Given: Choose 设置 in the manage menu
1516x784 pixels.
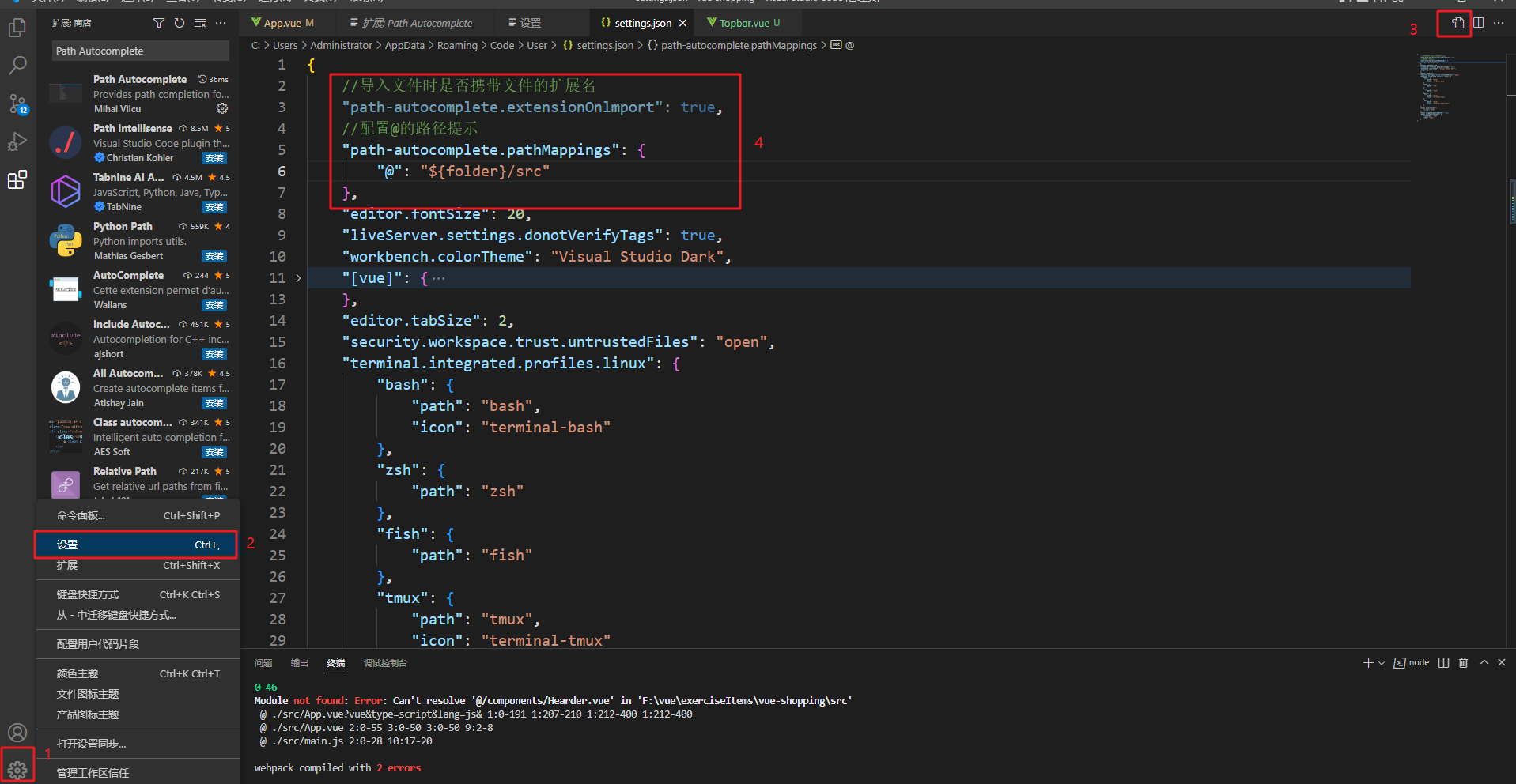Looking at the screenshot, I should 136,545.
